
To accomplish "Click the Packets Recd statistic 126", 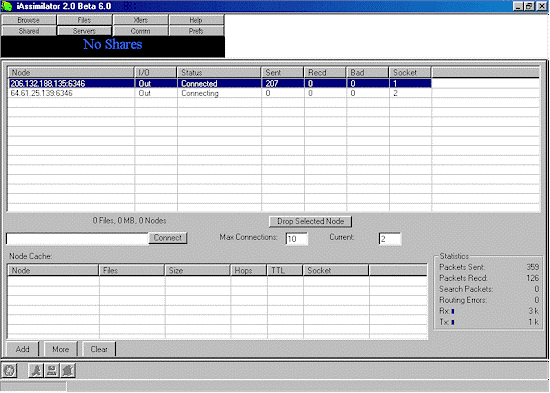I will [x=532, y=278].
